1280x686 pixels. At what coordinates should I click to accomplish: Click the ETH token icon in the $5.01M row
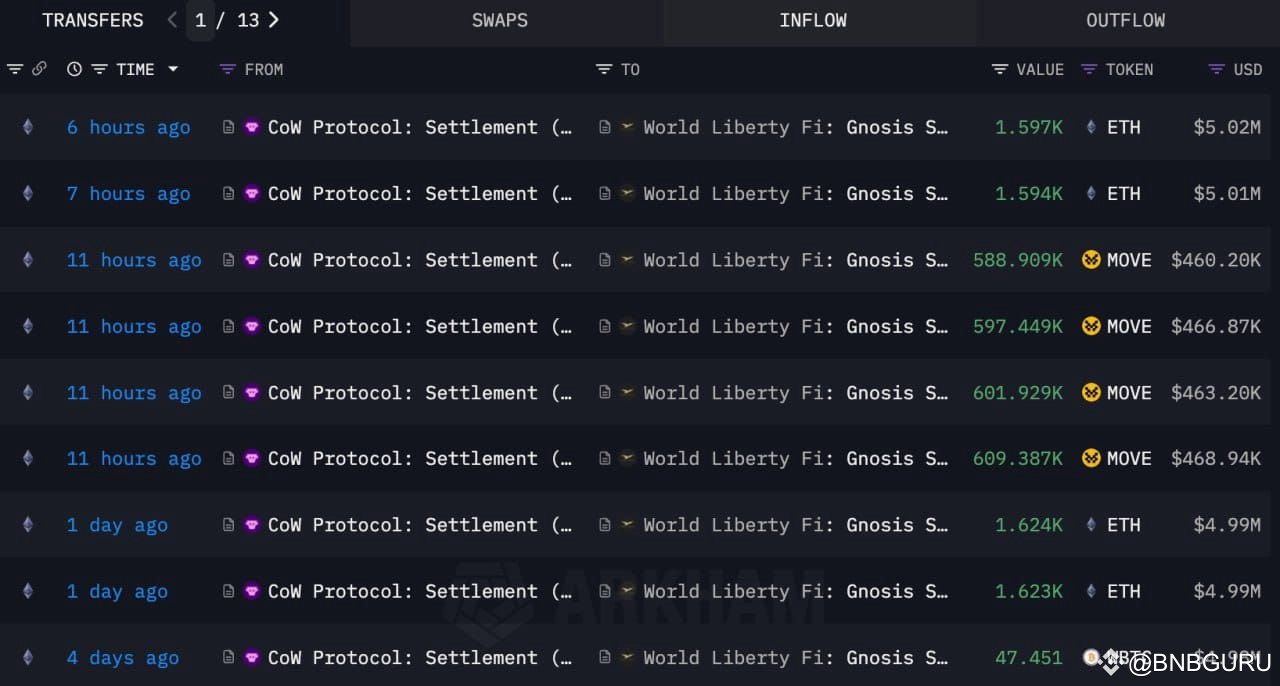[x=1091, y=193]
